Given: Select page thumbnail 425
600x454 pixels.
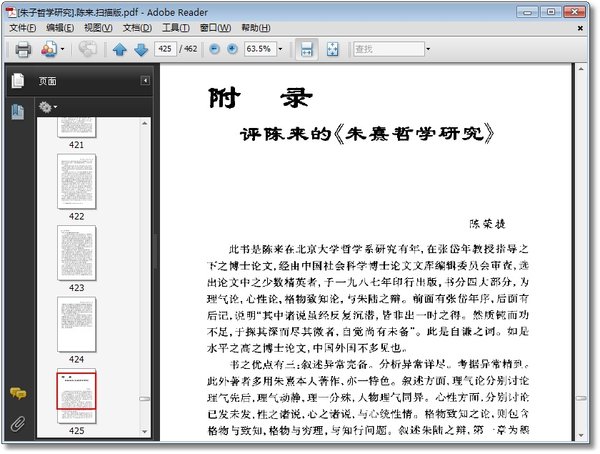Looking at the screenshot, I should [77, 396].
